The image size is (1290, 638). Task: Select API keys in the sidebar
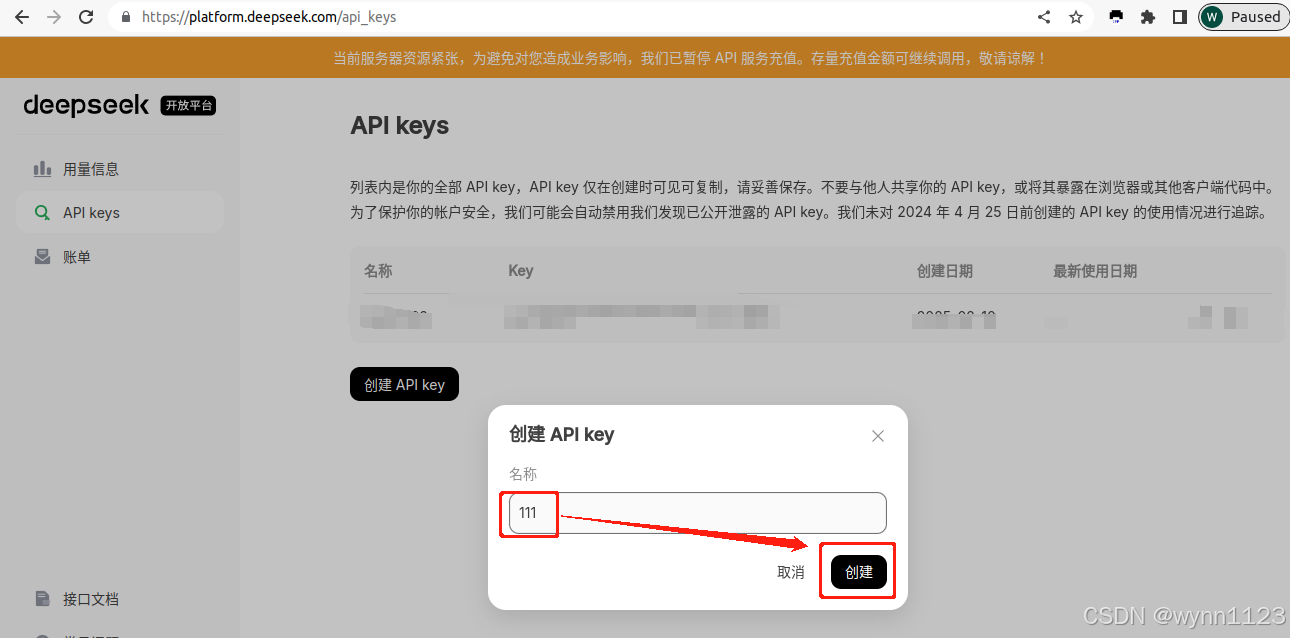click(120, 213)
